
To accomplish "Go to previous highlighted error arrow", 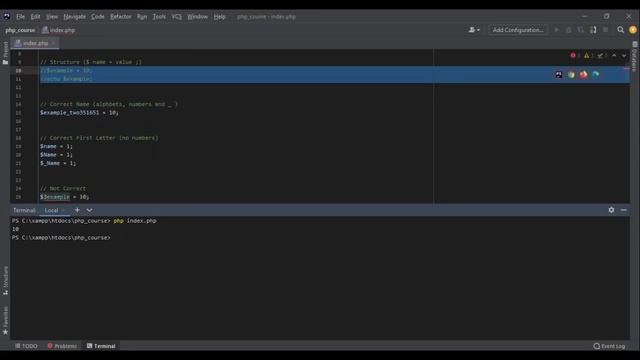I will pos(614,55).
